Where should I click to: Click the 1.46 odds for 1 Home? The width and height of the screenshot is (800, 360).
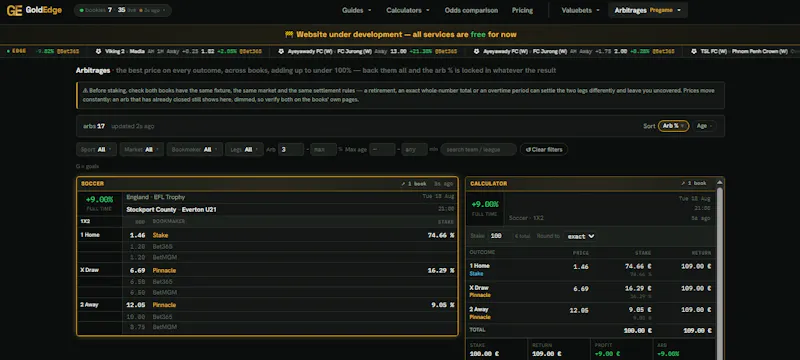click(x=138, y=235)
